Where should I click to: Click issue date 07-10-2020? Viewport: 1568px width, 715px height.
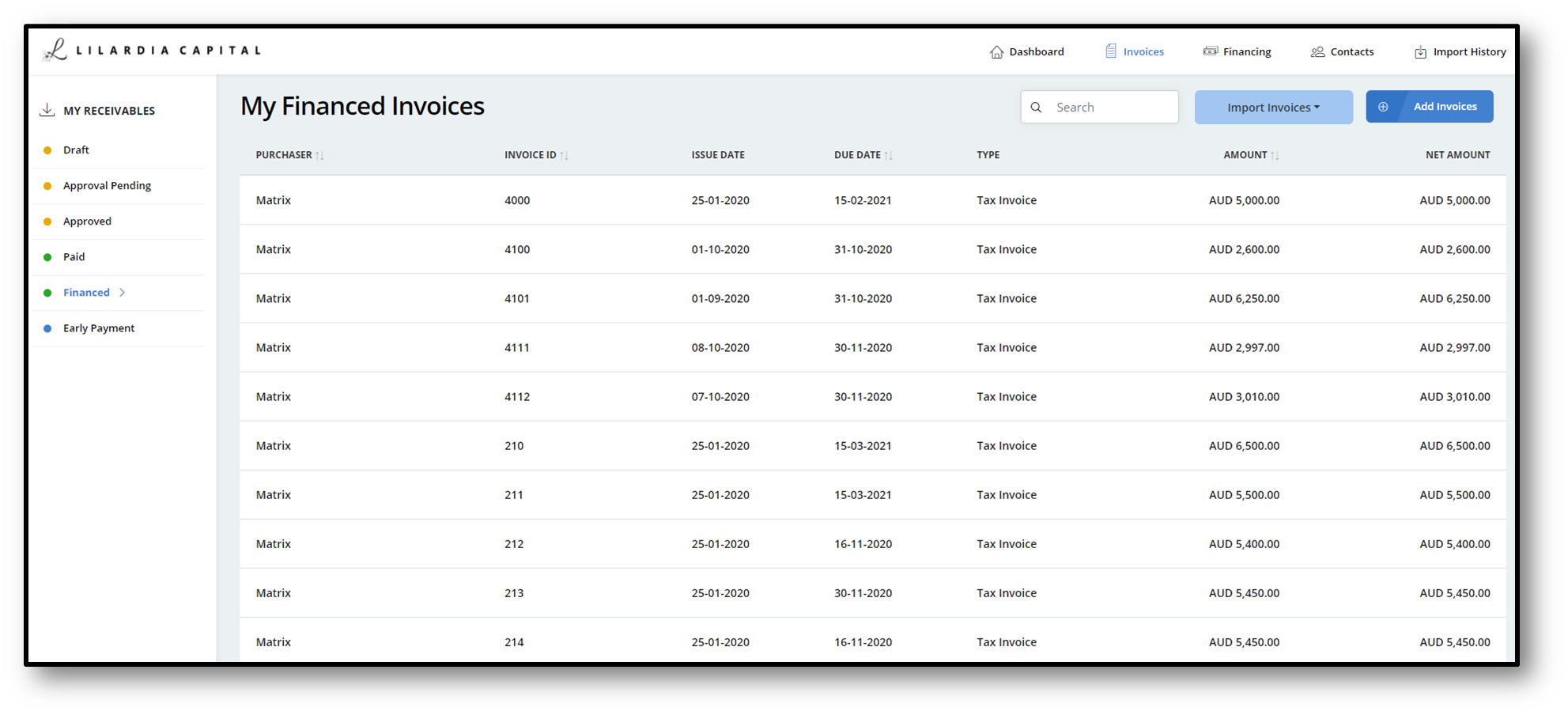point(720,396)
